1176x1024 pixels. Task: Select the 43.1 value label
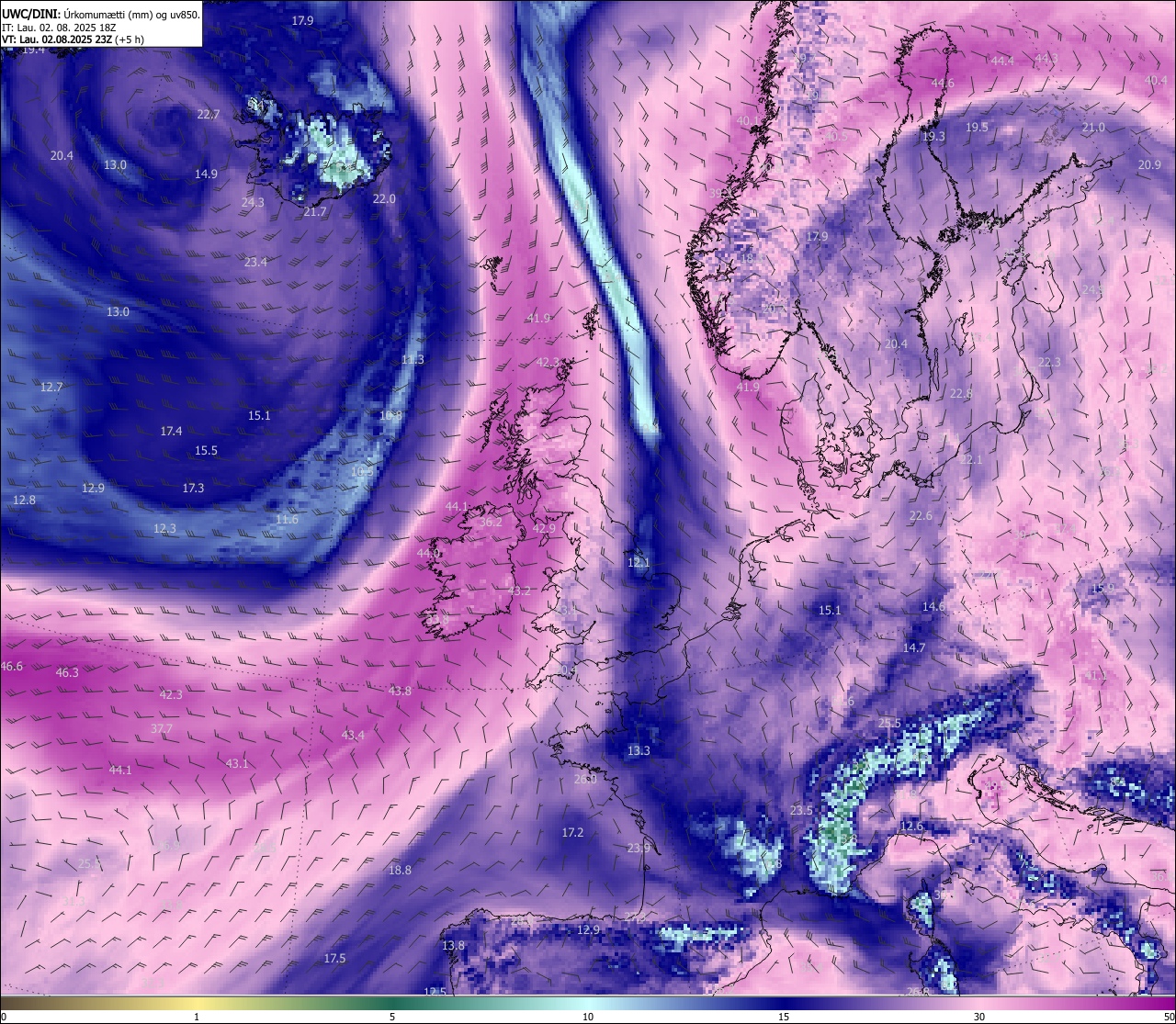tap(237, 764)
